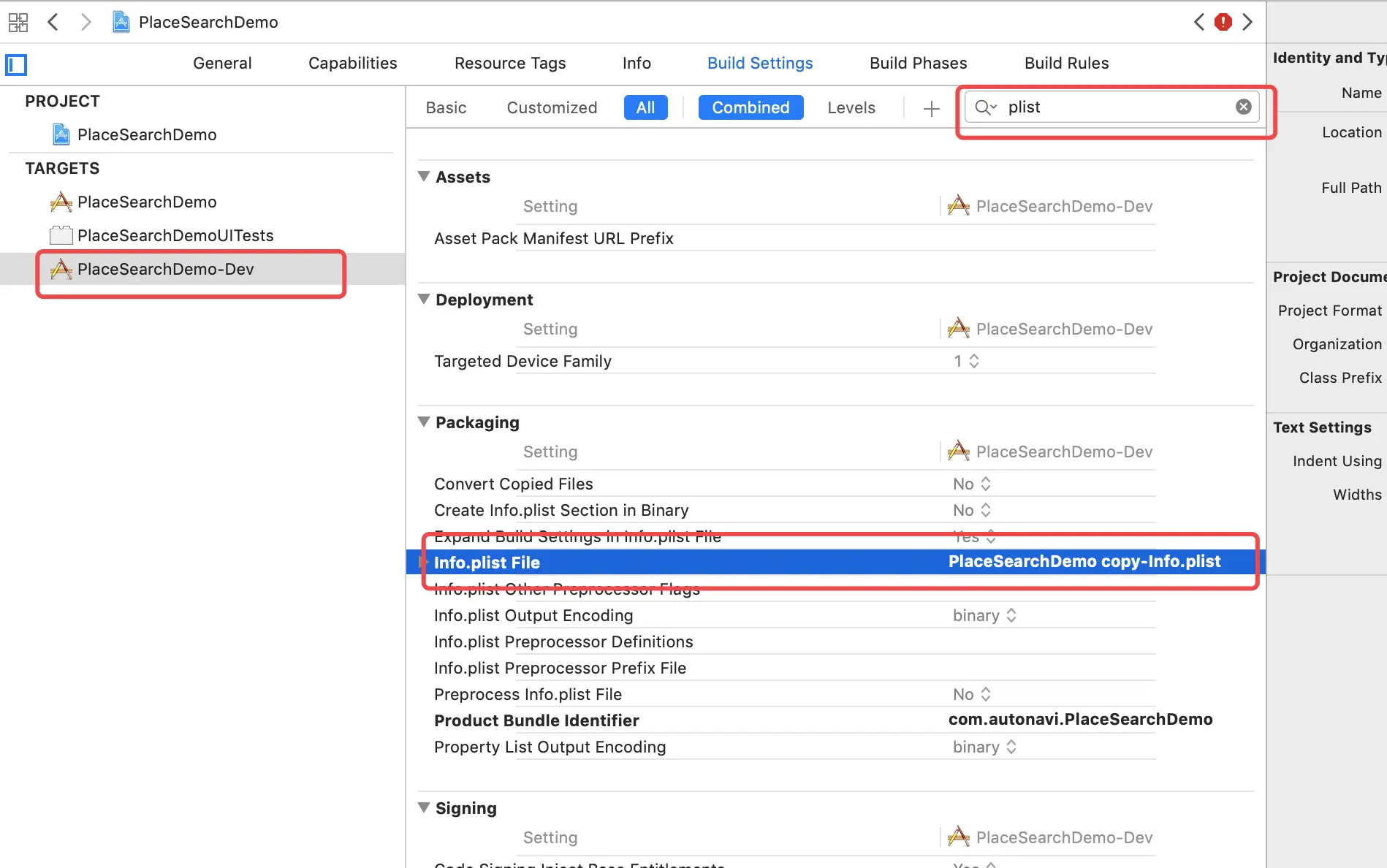Viewport: 1387px width, 868px height.
Task: Open the Info tab
Action: click(636, 64)
